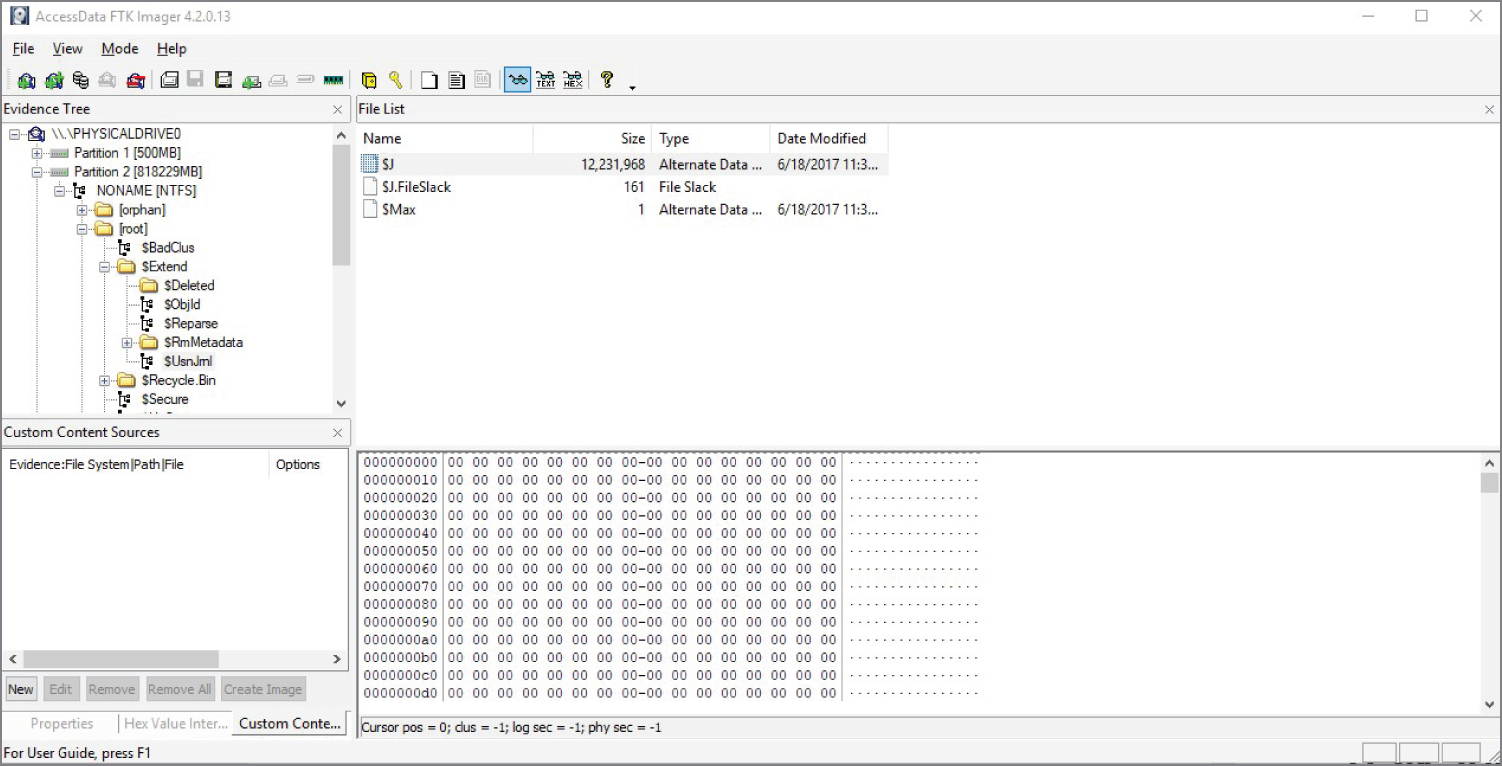Sort file list by Size column
Viewport: 1502px width, 766px height.
592,139
